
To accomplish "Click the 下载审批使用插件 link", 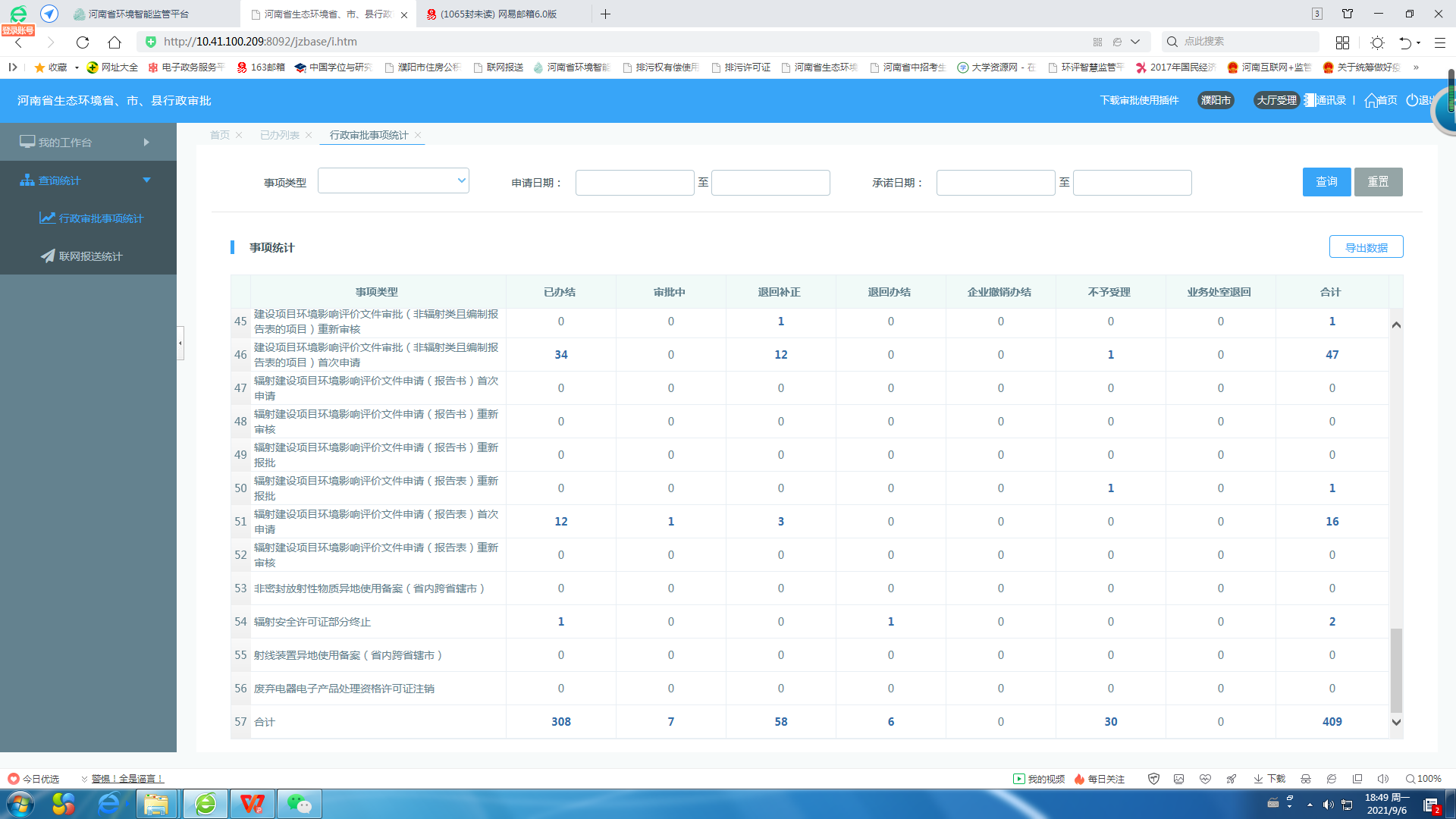I will pyautogui.click(x=1139, y=100).
